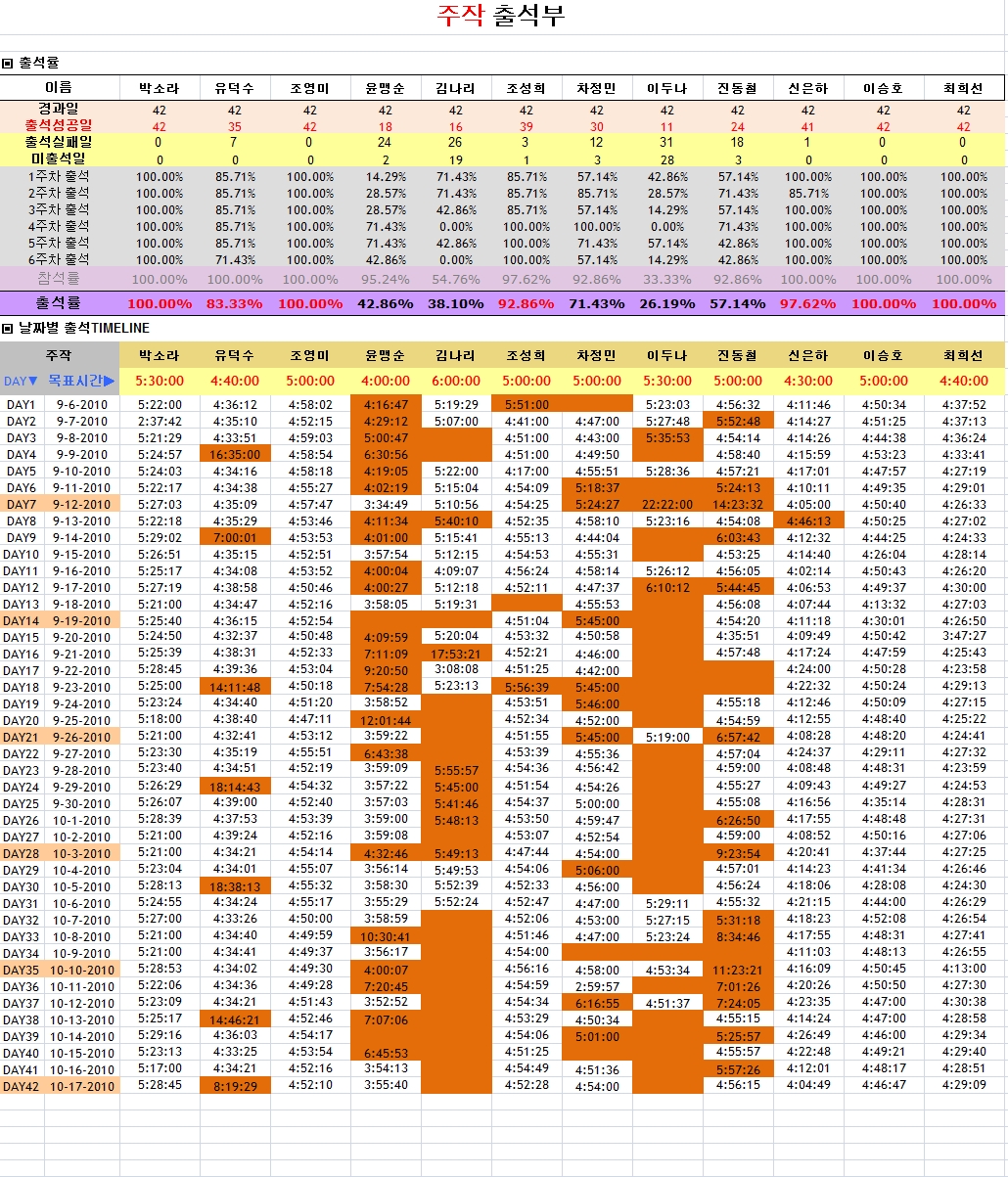
Task: Select the purple 출석률 summary row label
Action: (59, 303)
